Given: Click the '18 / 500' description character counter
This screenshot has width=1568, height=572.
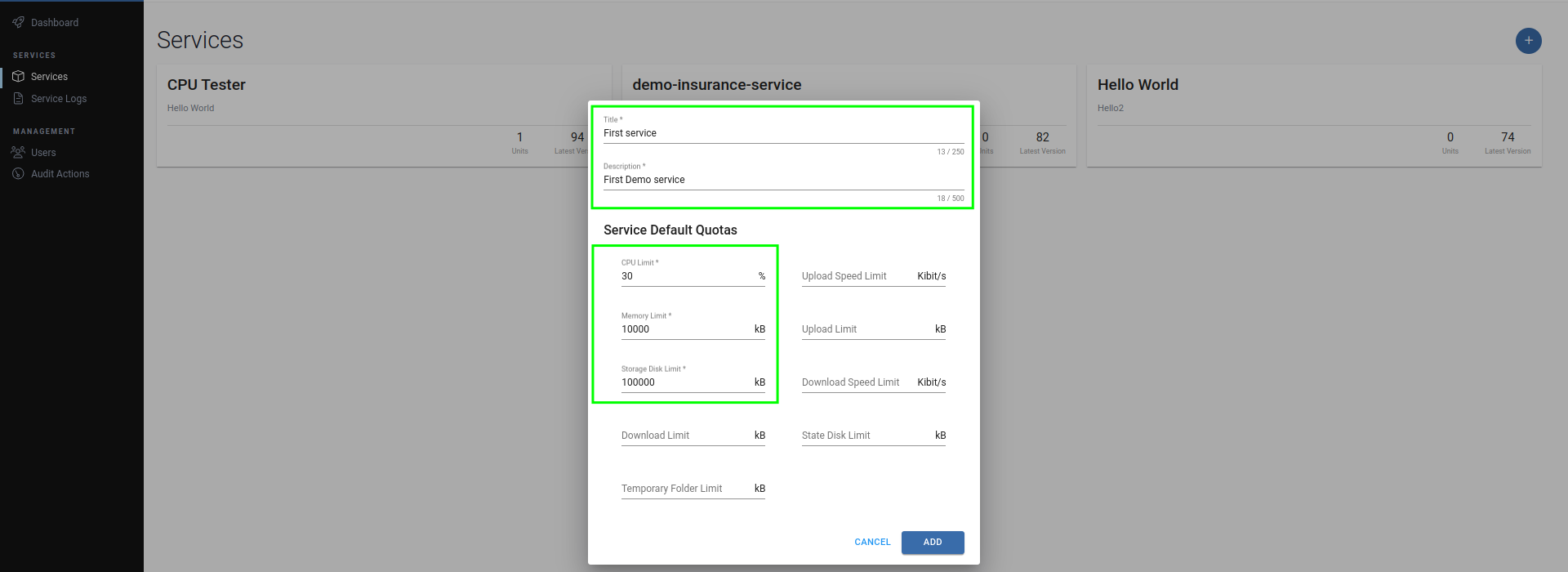Looking at the screenshot, I should click(951, 199).
